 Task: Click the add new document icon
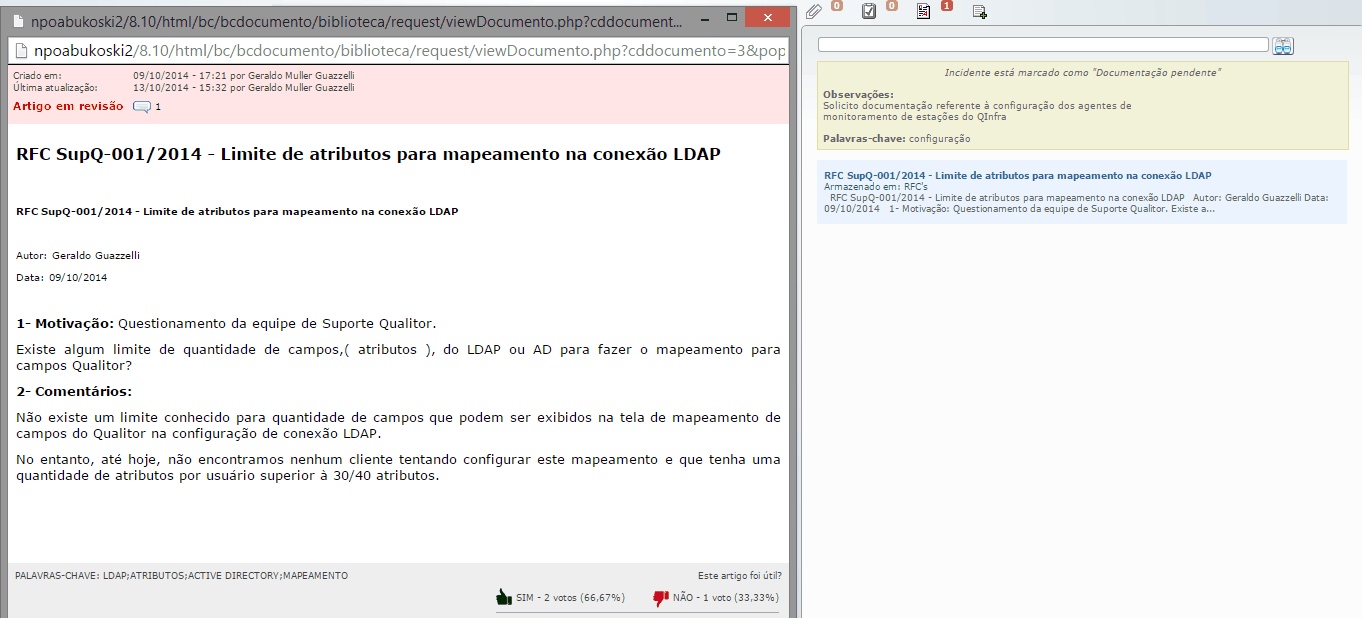[x=980, y=11]
